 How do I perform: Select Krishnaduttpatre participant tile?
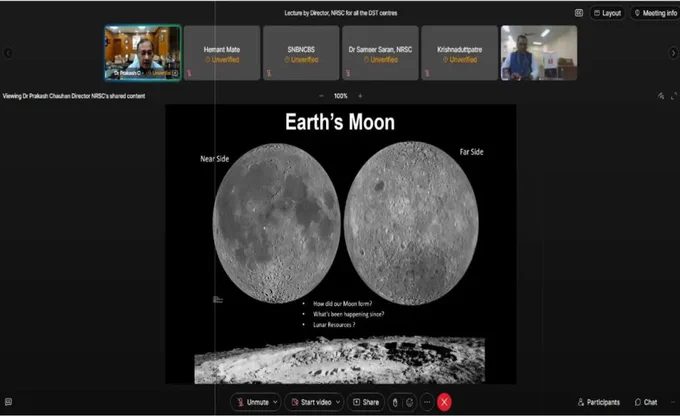(460, 52)
